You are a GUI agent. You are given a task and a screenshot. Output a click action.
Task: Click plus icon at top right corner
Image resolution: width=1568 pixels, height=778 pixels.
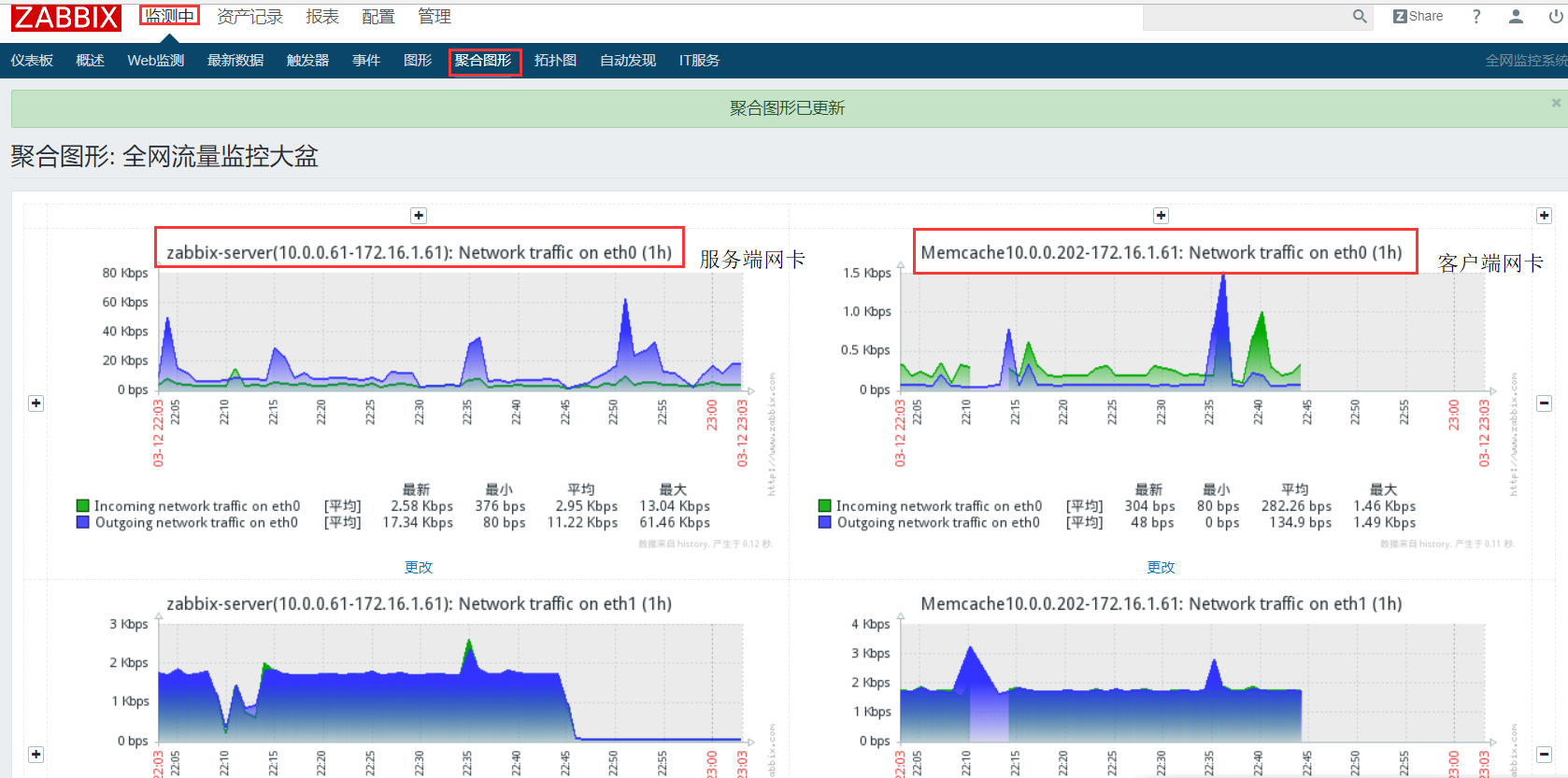pyautogui.click(x=1544, y=216)
